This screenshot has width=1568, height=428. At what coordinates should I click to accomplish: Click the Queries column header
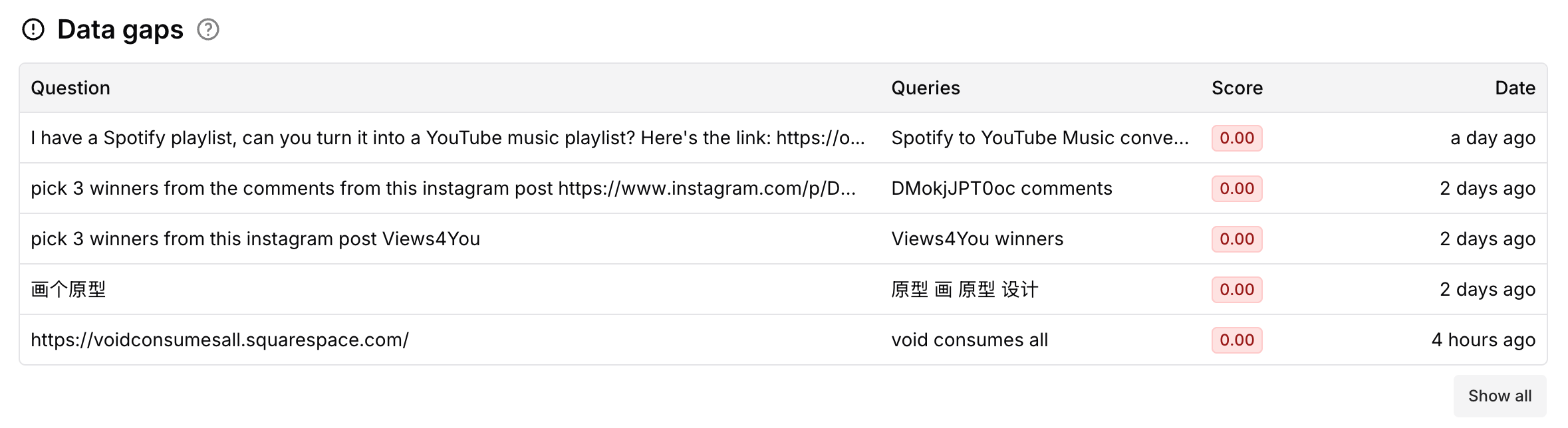tap(925, 88)
